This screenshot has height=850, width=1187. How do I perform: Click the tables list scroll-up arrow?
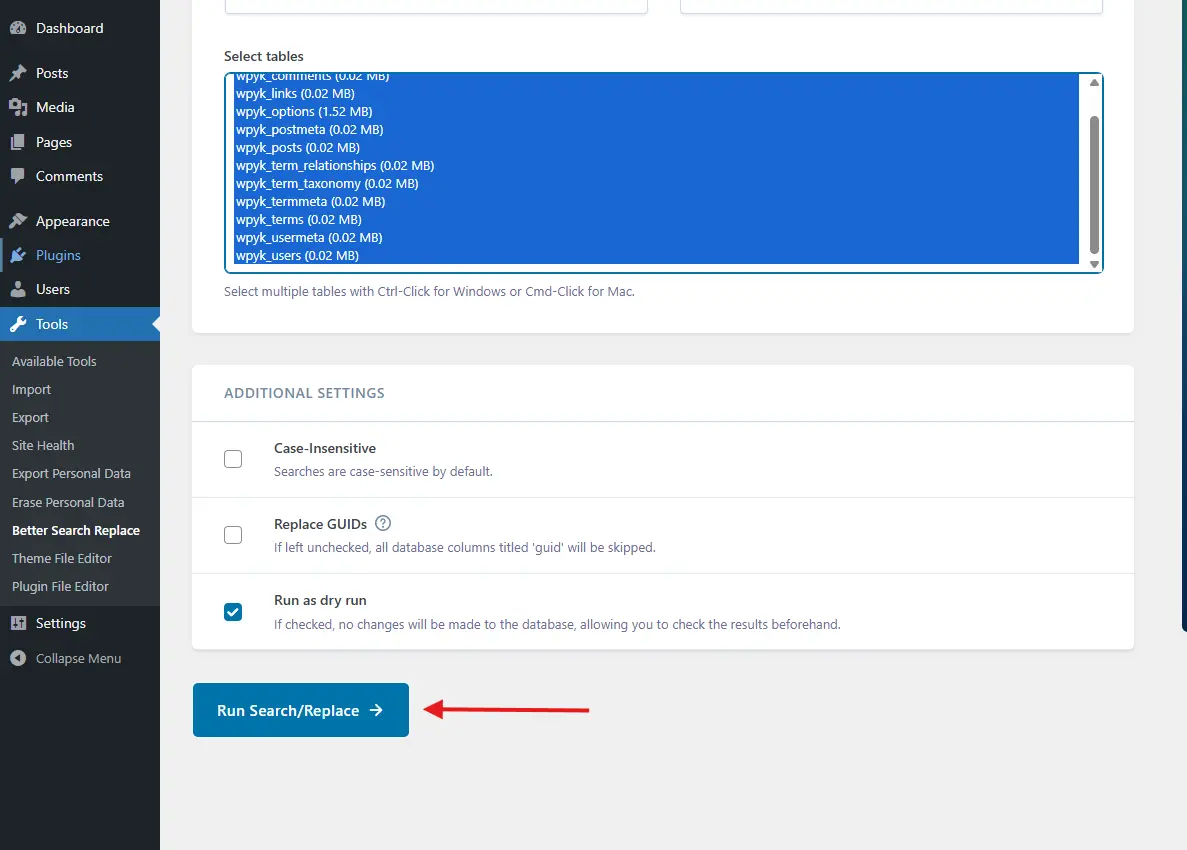(x=1094, y=83)
